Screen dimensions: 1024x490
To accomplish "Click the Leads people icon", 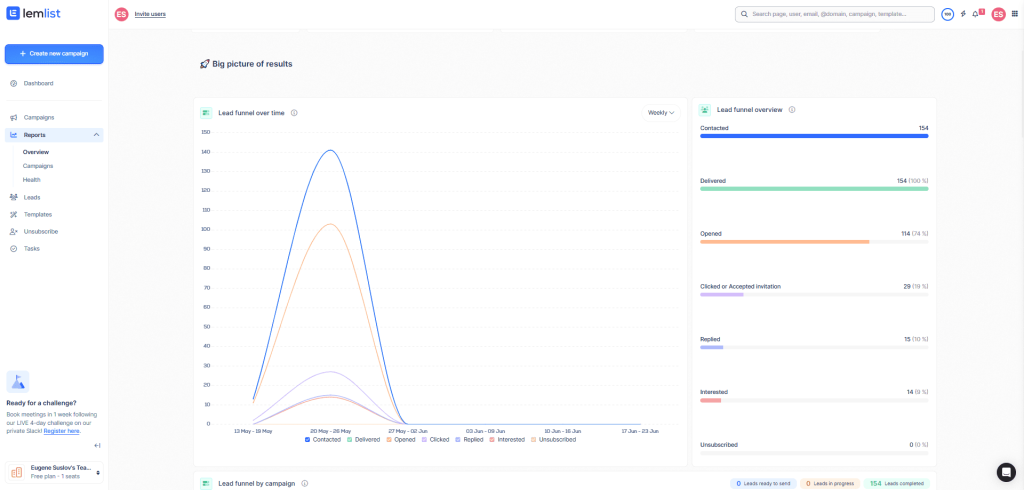I will pos(14,197).
